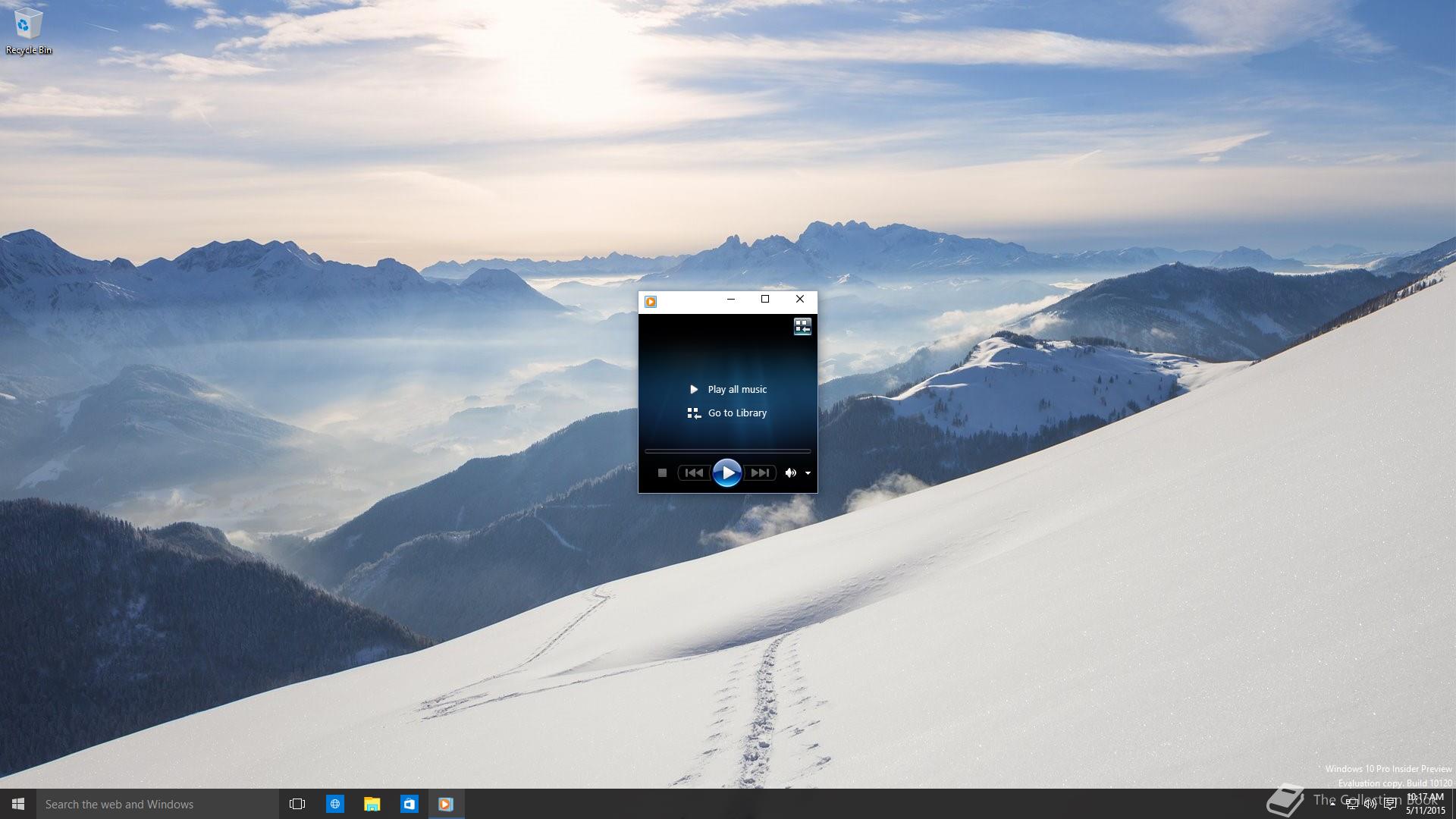This screenshot has height=819, width=1456.
Task: Show hidden system tray icons
Action: [x=1332, y=804]
